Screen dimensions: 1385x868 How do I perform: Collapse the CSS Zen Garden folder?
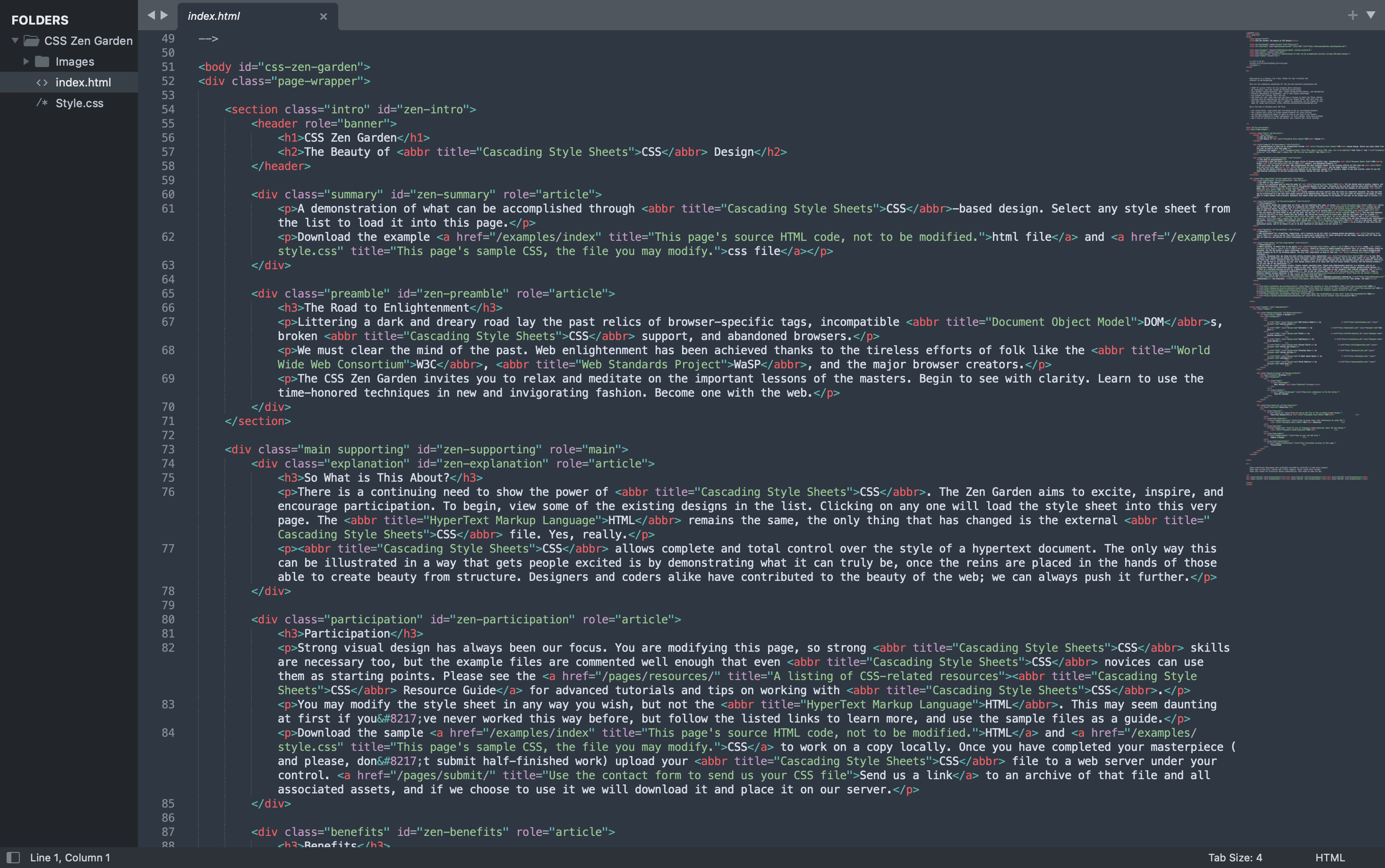(15, 41)
